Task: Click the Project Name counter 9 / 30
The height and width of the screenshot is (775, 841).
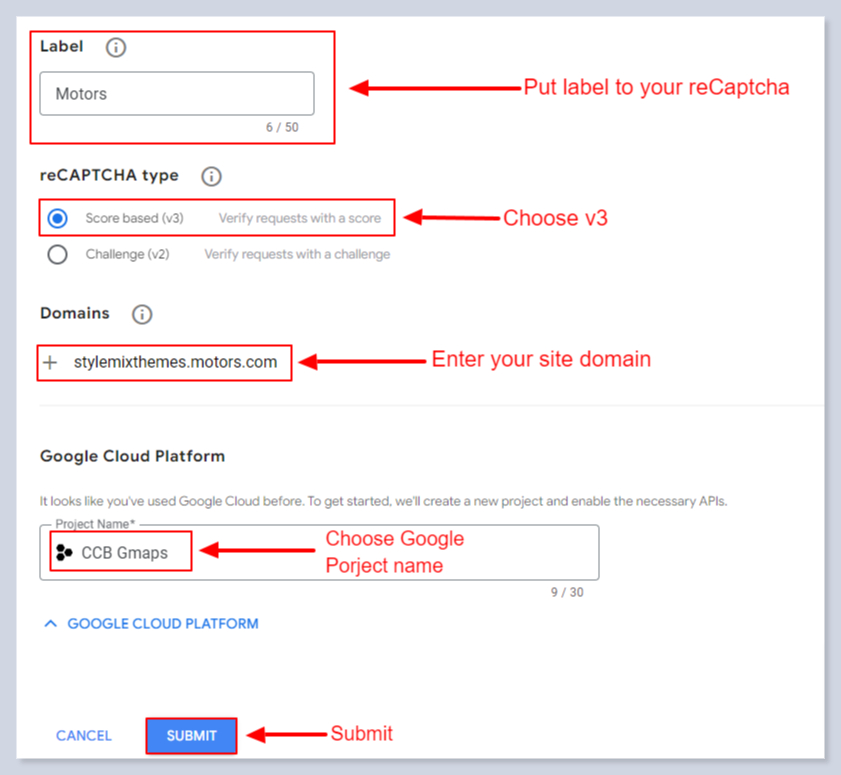Action: pos(567,592)
